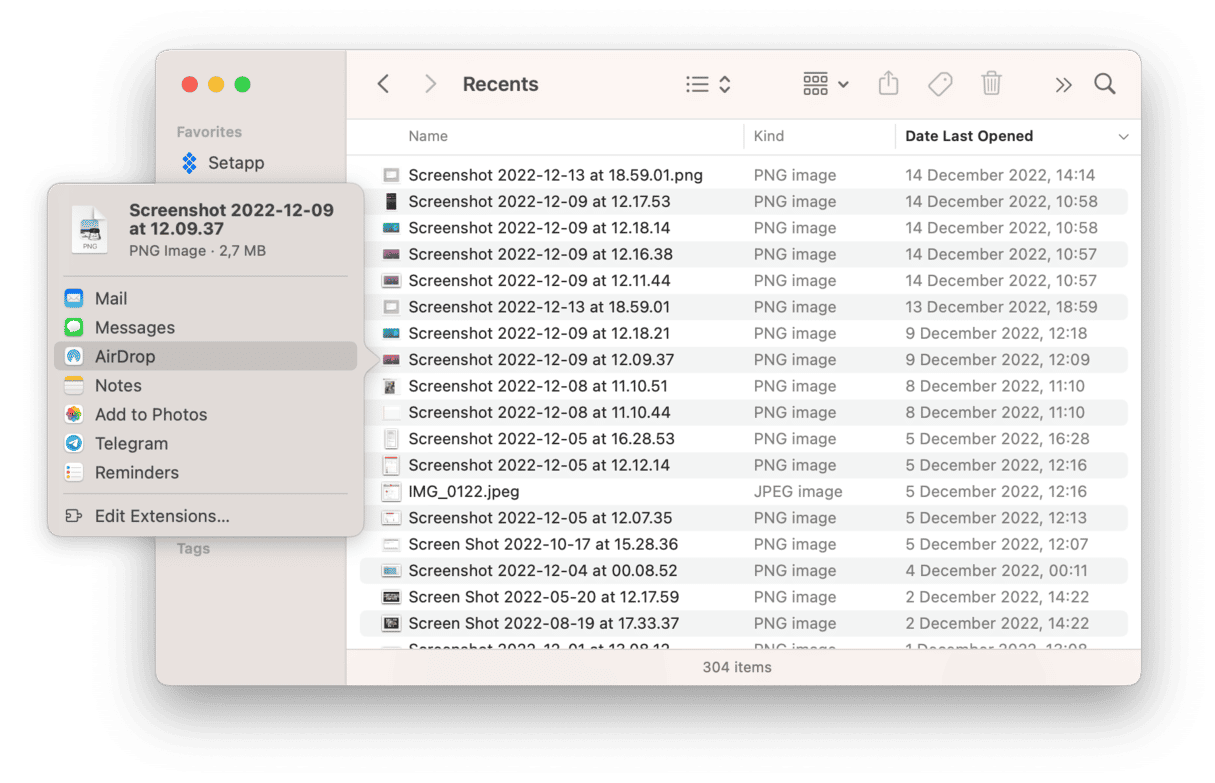The image size is (1215, 783).
Task: Share via Mail
Action: tap(205, 298)
